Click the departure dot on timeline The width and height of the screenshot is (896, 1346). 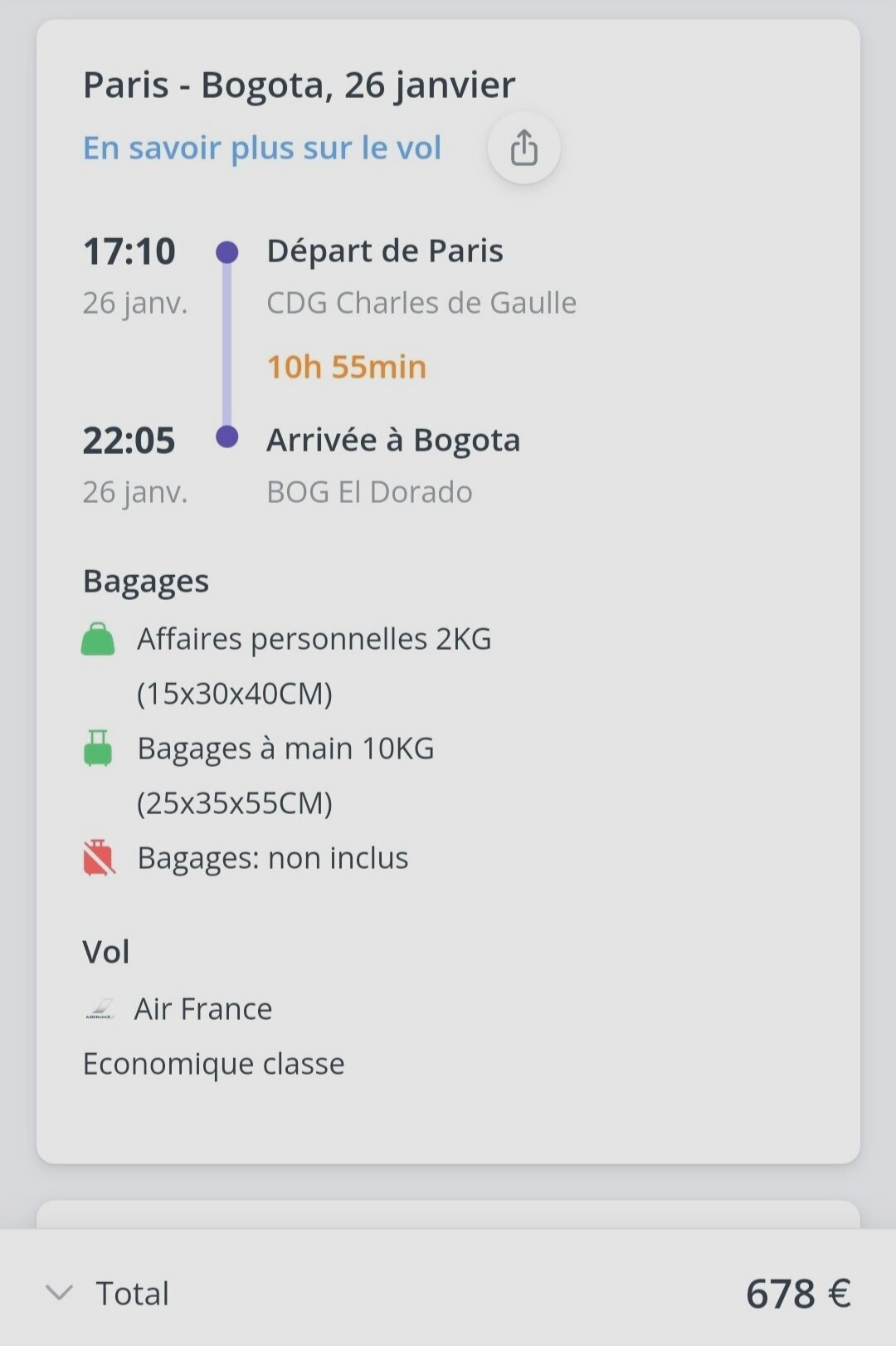point(226,251)
